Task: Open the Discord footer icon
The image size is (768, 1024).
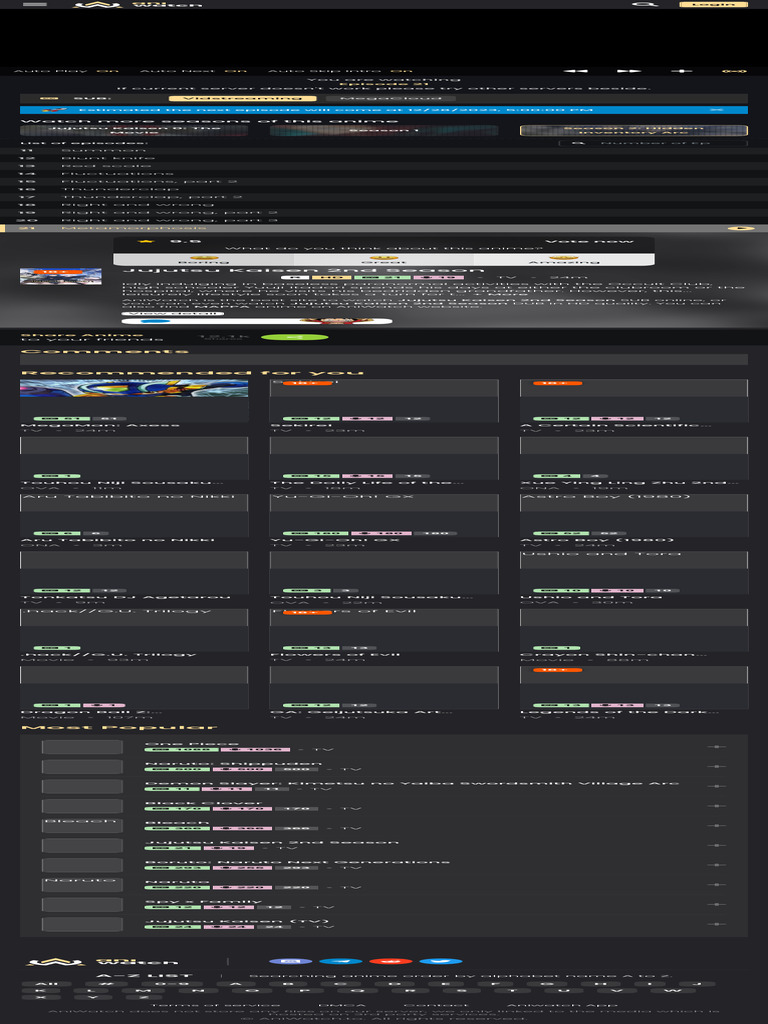Action: point(291,961)
